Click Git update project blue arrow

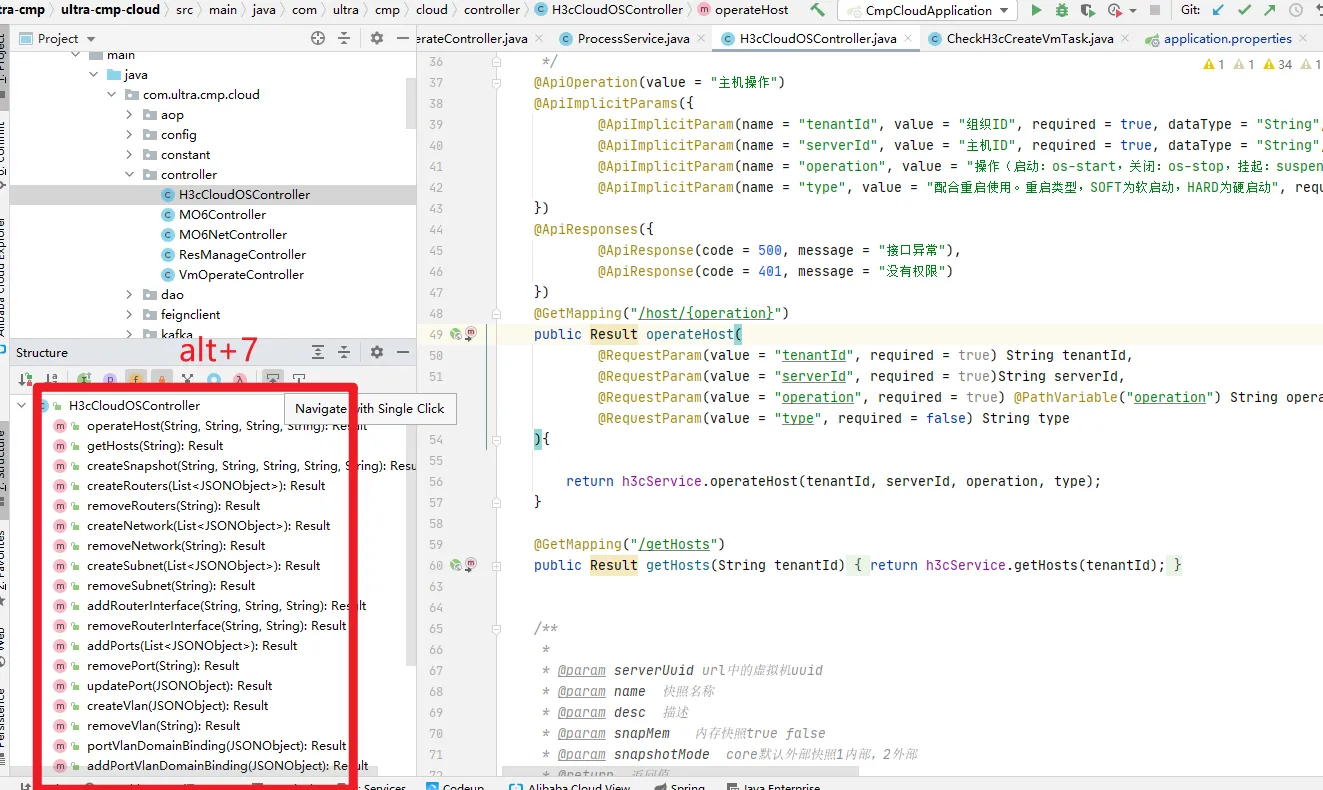point(1218,10)
